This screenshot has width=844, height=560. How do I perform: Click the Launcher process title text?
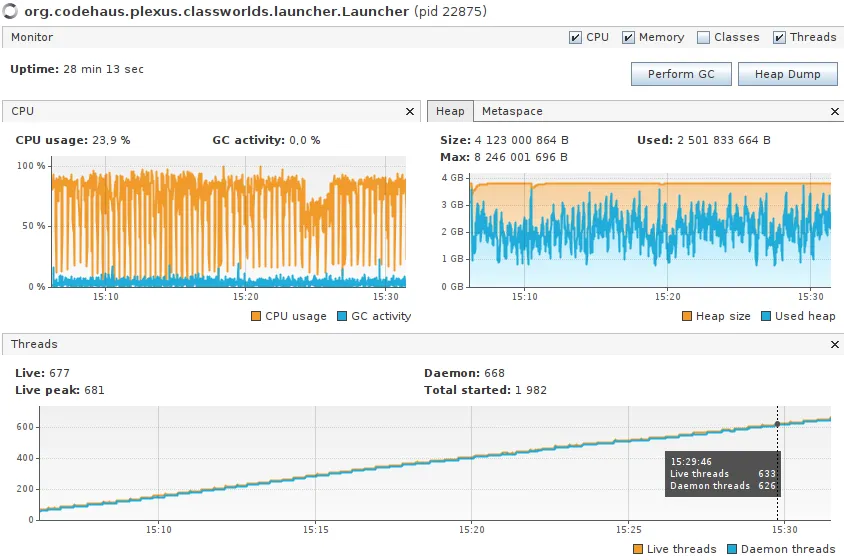pos(216,11)
